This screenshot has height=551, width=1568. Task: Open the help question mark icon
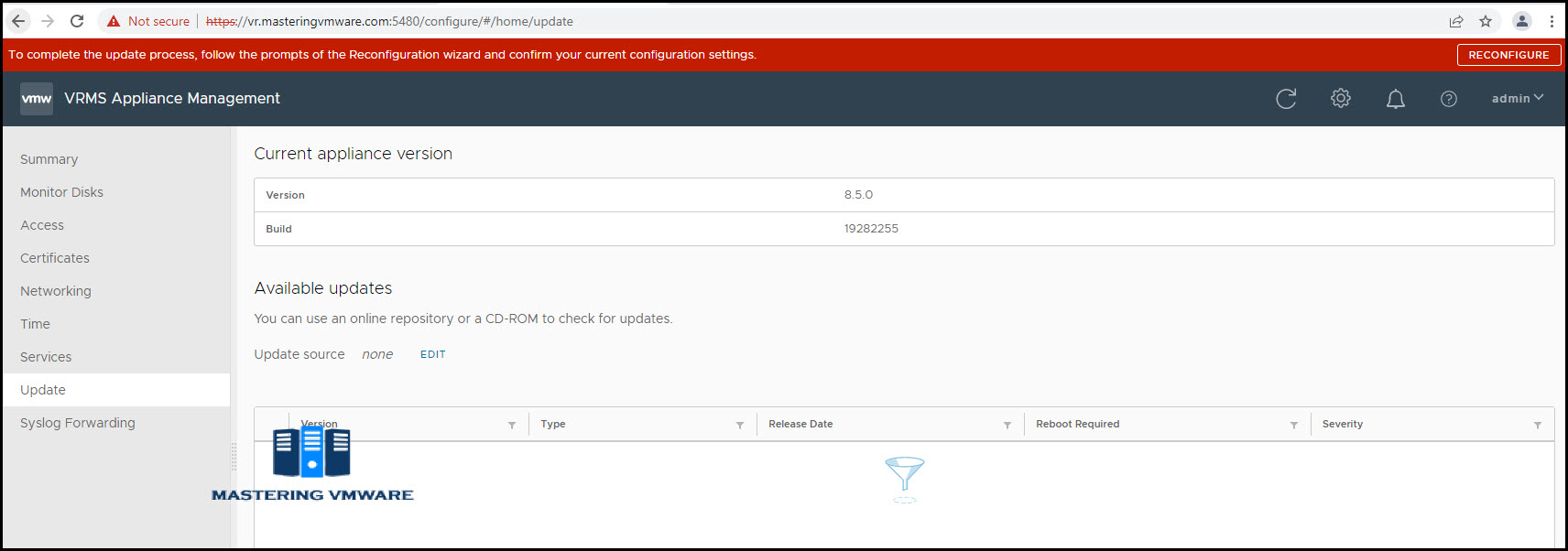click(x=1449, y=99)
